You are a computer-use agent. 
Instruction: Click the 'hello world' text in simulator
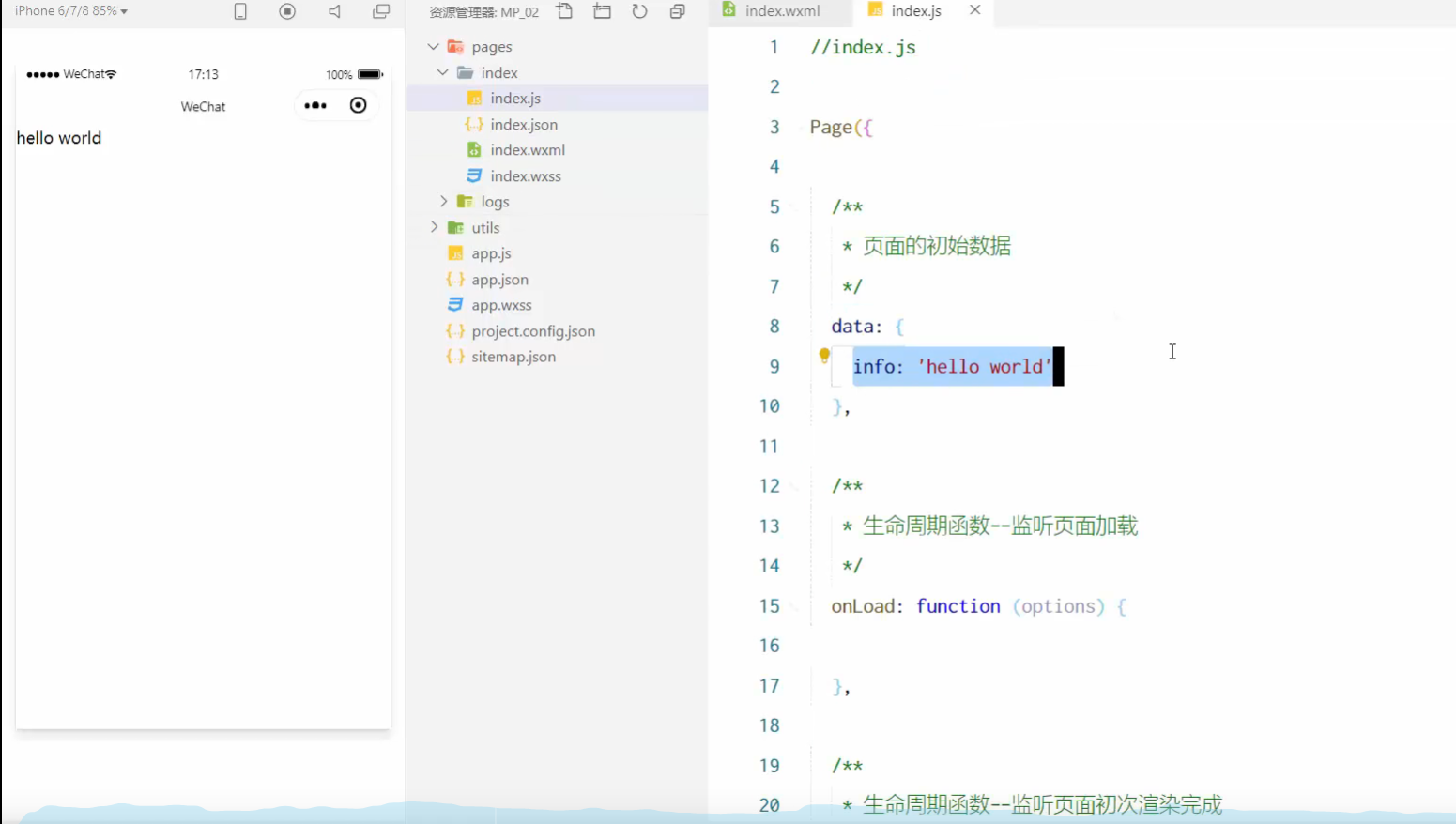tap(59, 138)
